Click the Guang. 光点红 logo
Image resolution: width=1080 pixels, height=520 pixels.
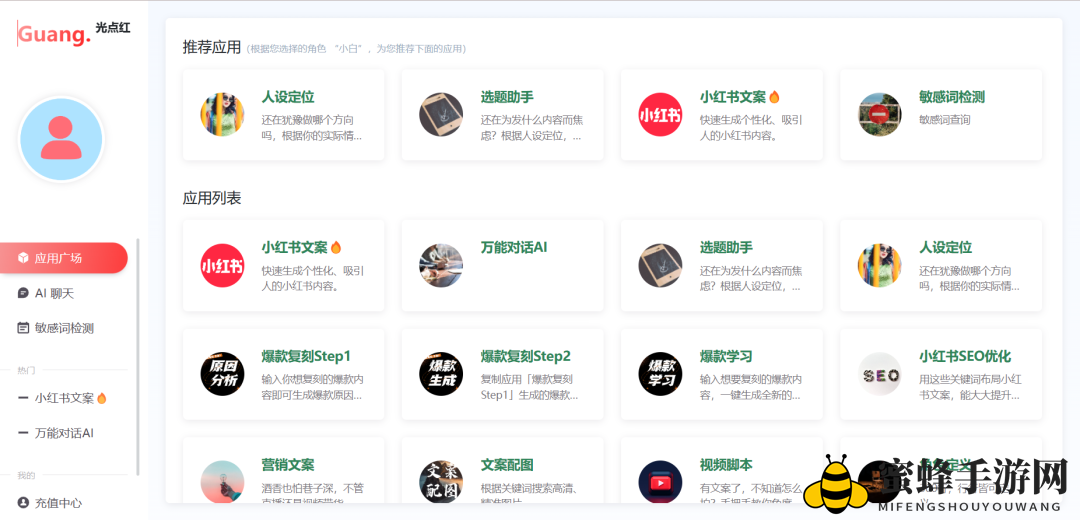click(x=74, y=32)
